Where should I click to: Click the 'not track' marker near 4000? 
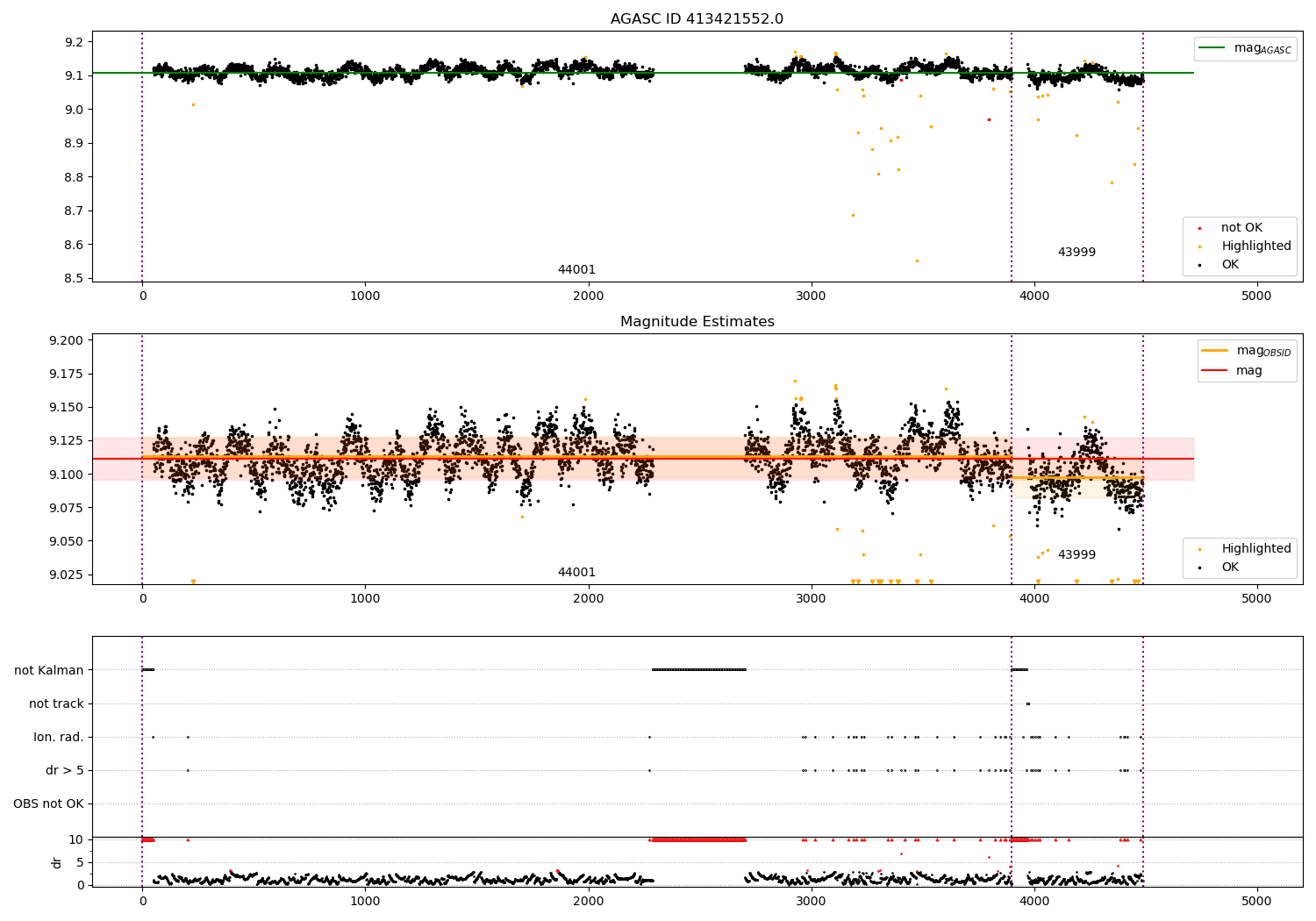point(1028,703)
